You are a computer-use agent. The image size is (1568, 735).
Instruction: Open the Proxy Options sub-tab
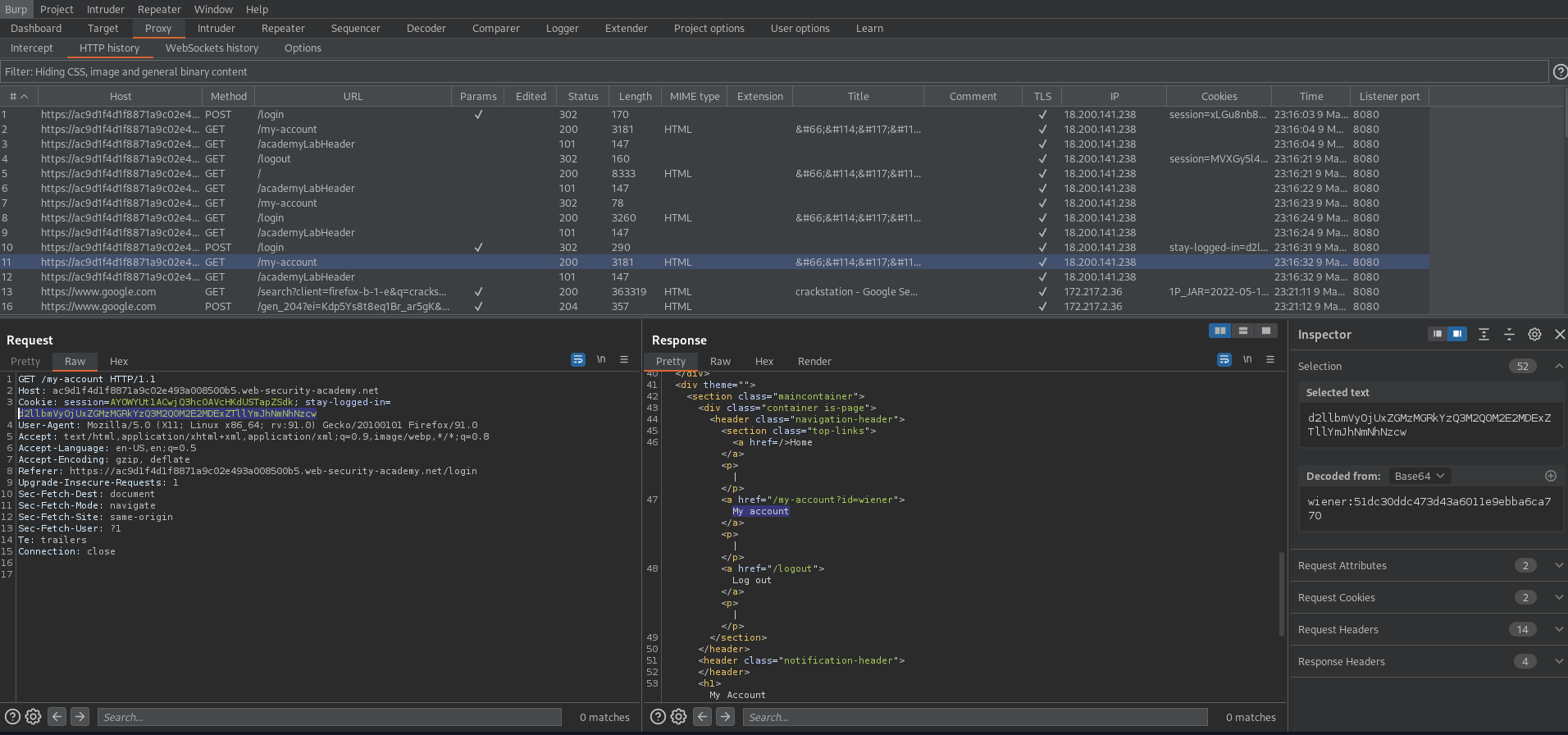coord(303,48)
